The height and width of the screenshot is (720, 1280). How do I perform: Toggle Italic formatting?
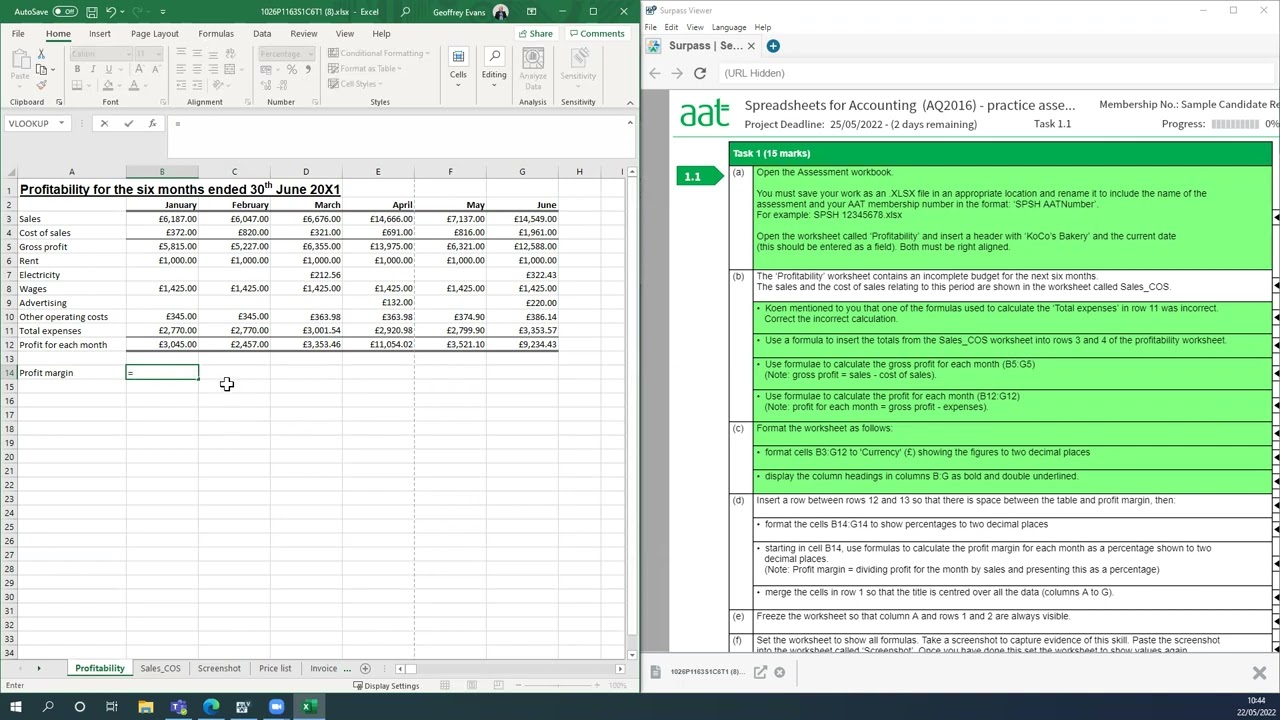point(93,69)
